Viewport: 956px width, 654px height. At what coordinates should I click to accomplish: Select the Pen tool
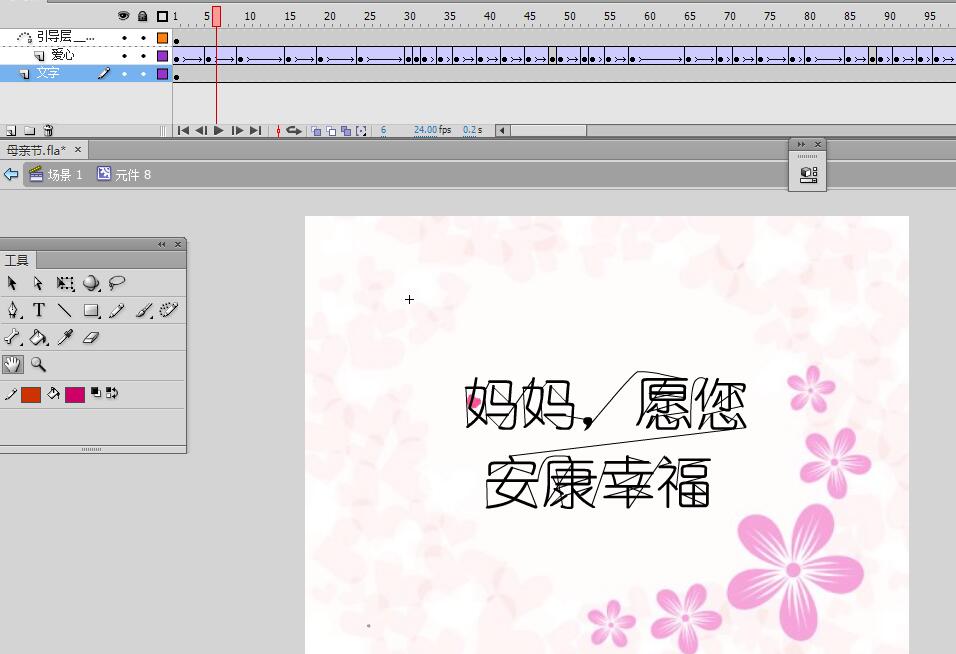click(13, 311)
